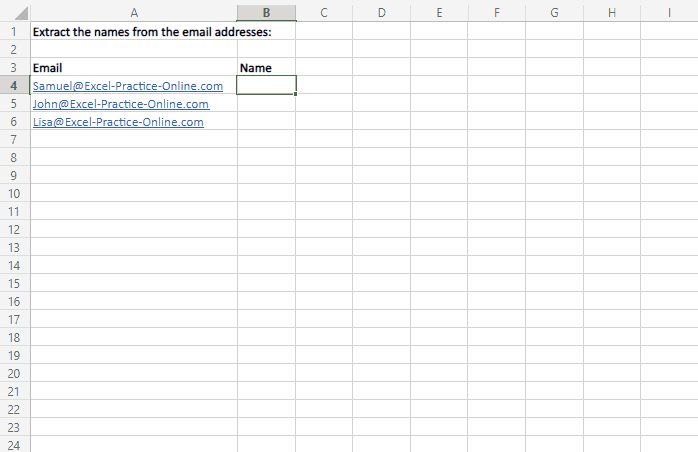Select column B header
The image size is (698, 452).
click(266, 12)
